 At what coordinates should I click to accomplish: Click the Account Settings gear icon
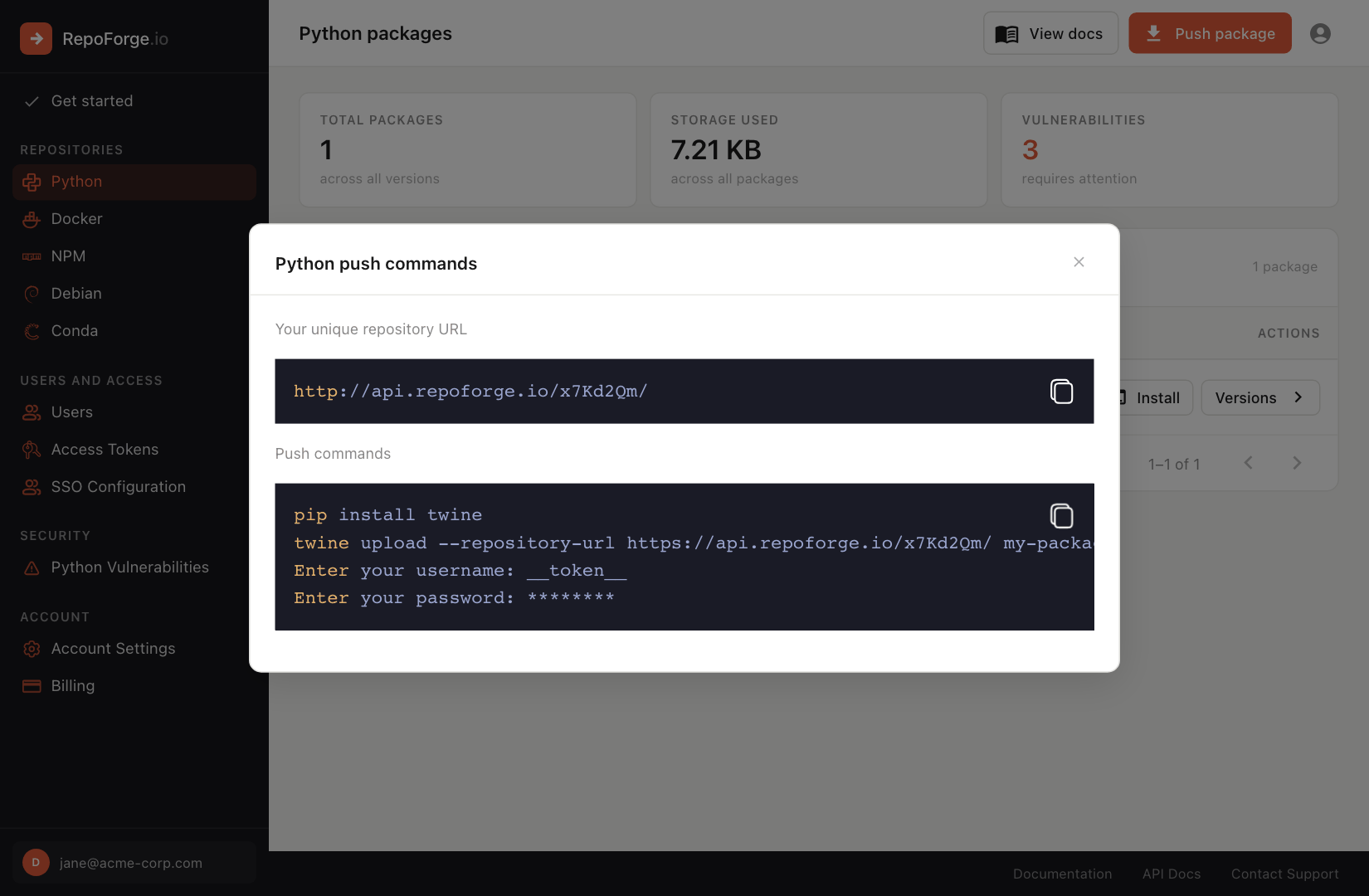[32, 649]
